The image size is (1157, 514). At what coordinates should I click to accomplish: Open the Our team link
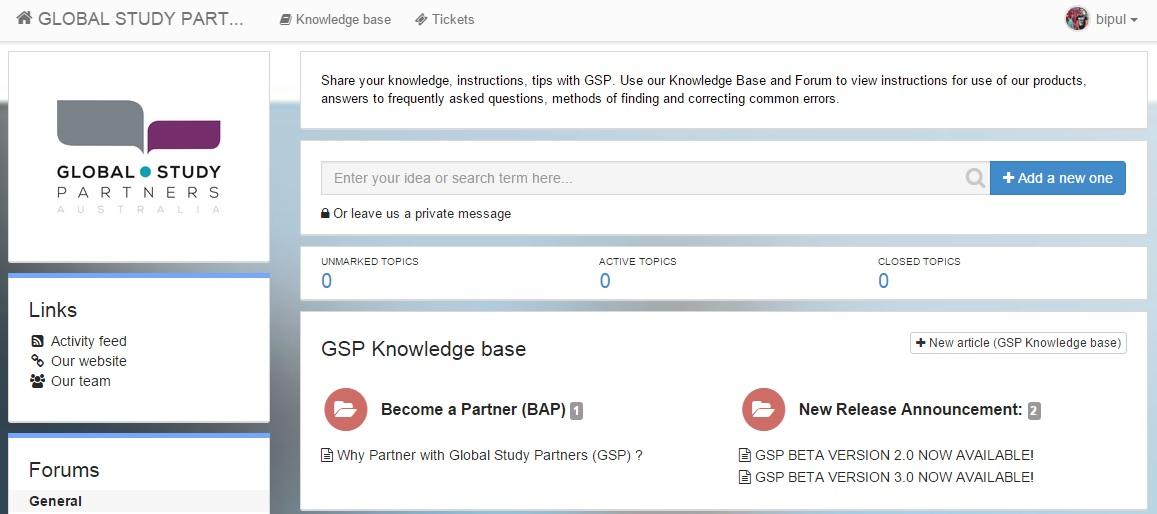(x=80, y=381)
